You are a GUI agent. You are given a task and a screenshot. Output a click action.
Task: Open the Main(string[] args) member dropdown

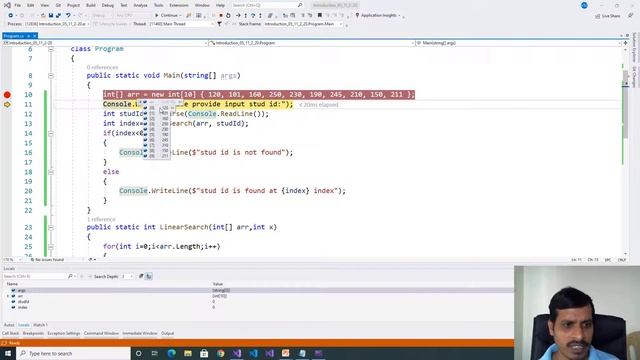point(518,43)
